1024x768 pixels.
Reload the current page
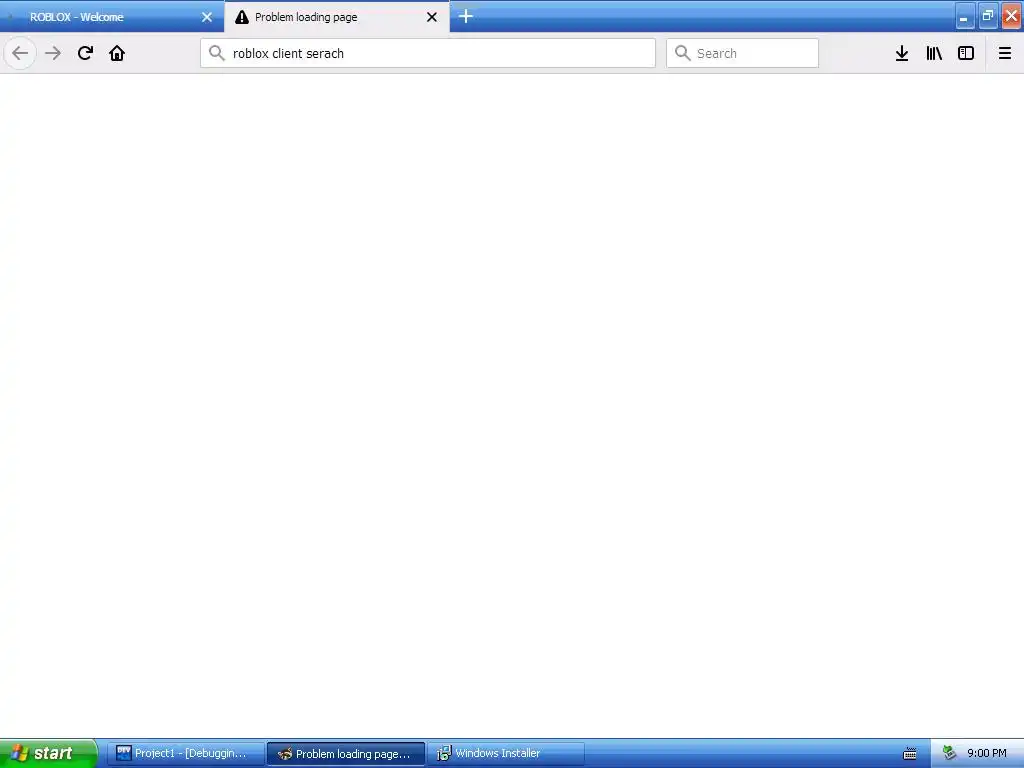pos(85,53)
